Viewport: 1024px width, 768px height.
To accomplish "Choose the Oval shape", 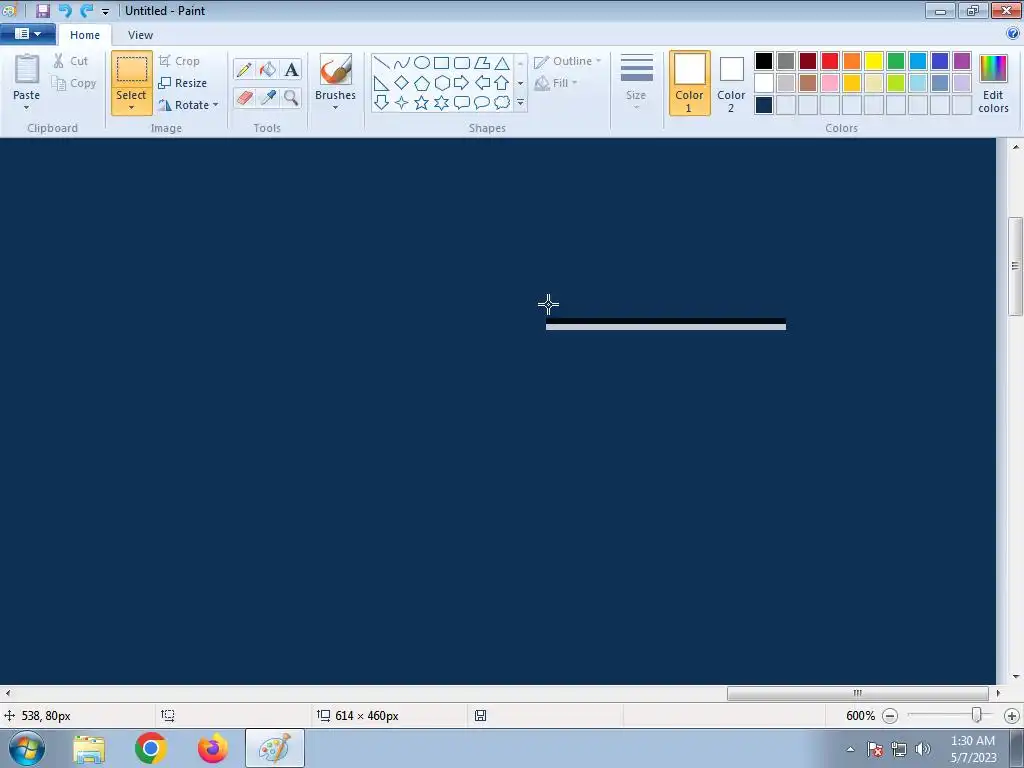I will point(422,63).
